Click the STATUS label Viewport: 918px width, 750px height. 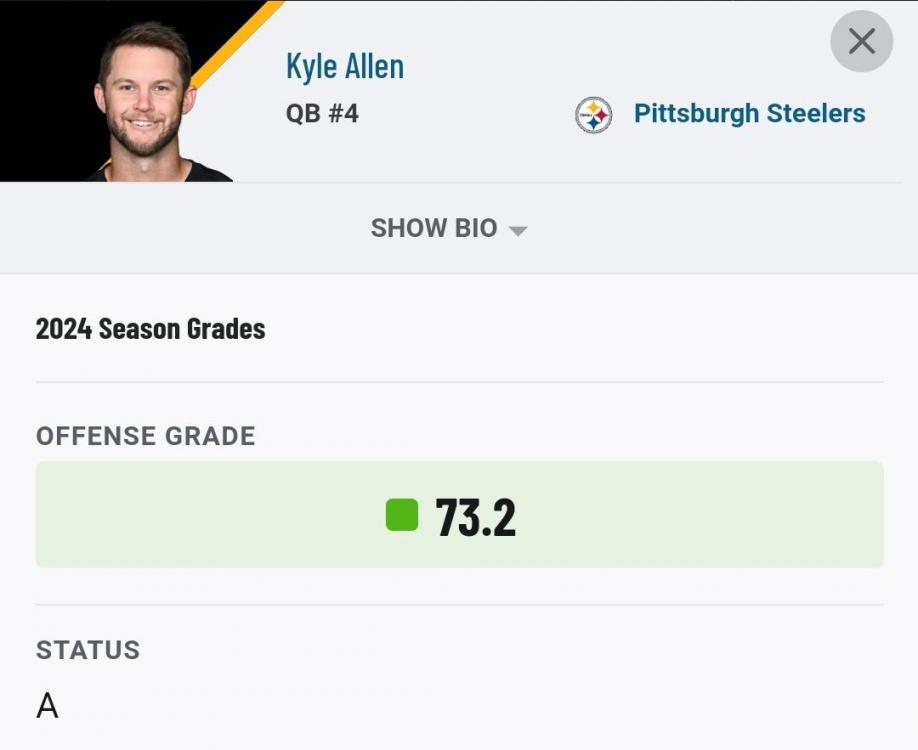[x=88, y=650]
